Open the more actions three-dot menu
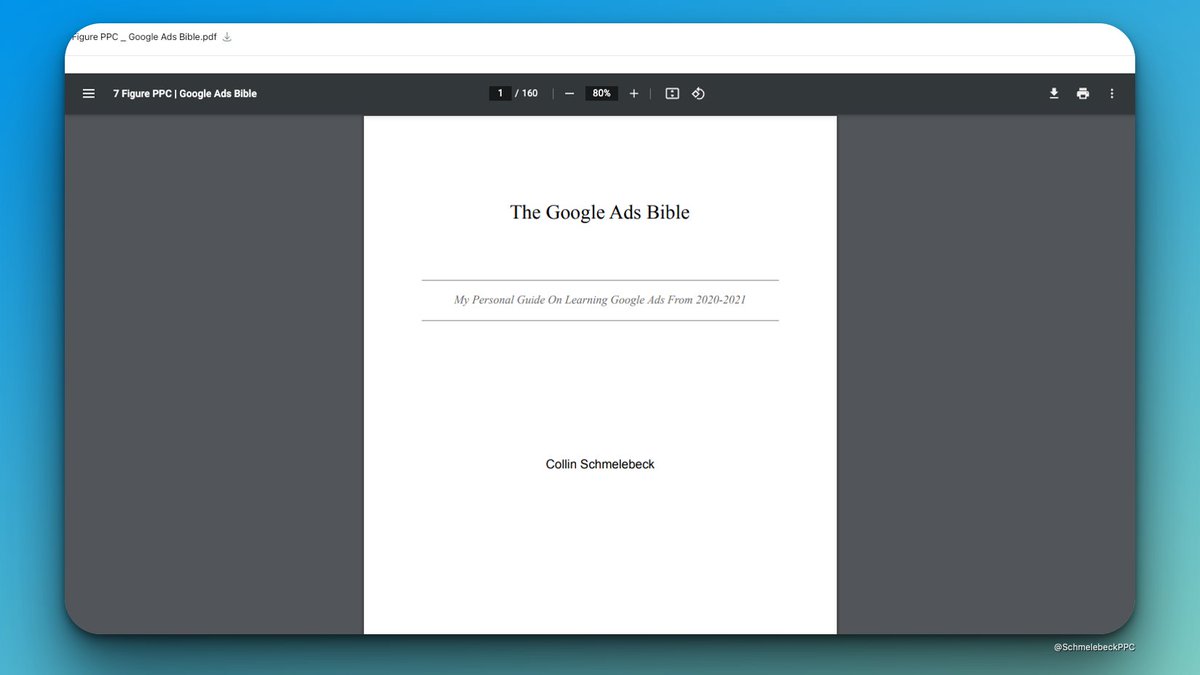Image resolution: width=1200 pixels, height=675 pixels. click(1112, 93)
